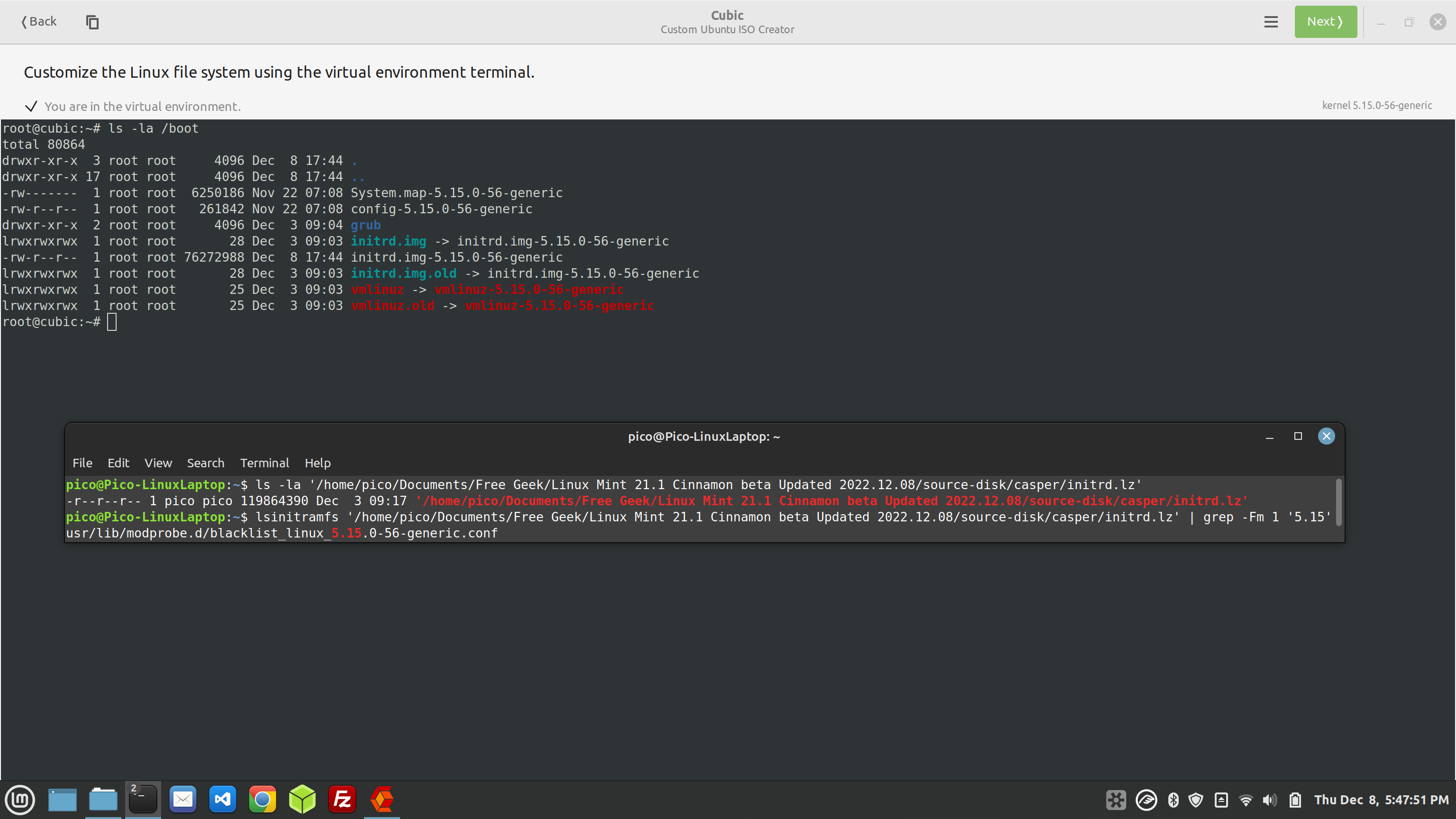The image size is (1456, 819).
Task: Click the removable media eject tray icon
Action: tap(1220, 800)
